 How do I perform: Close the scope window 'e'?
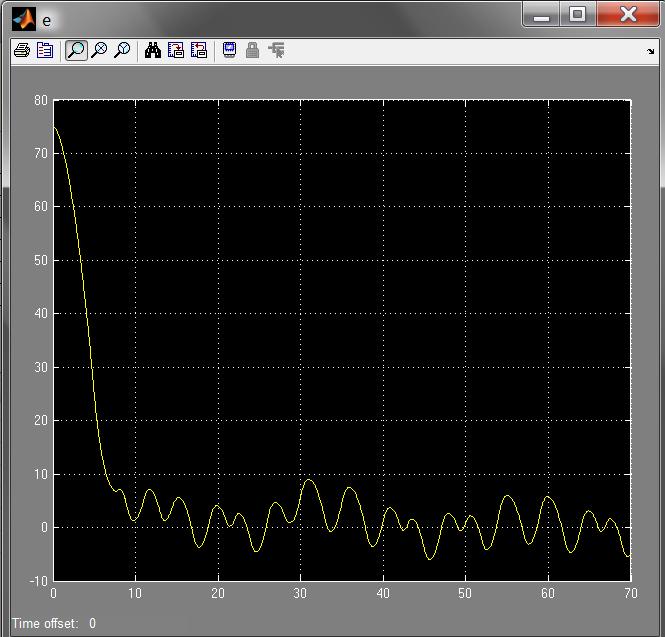(628, 15)
